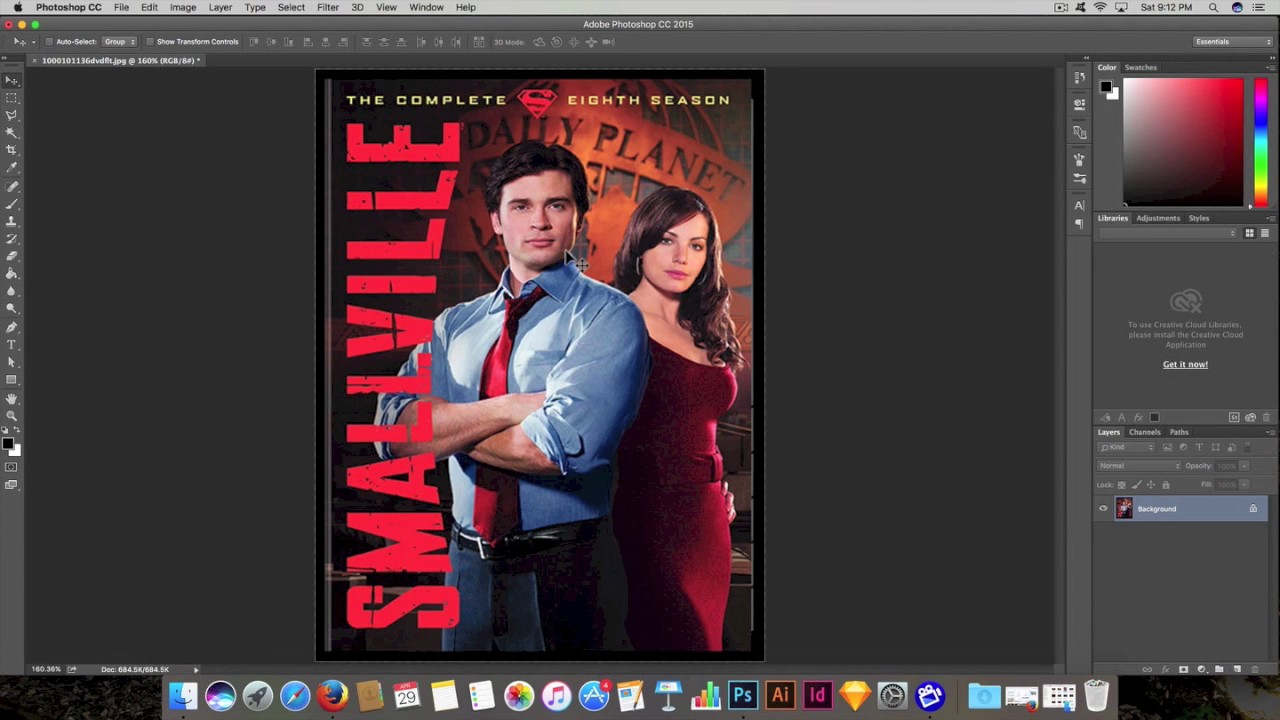This screenshot has width=1280, height=720.
Task: Pick a color in the color field
Action: [x=1183, y=143]
